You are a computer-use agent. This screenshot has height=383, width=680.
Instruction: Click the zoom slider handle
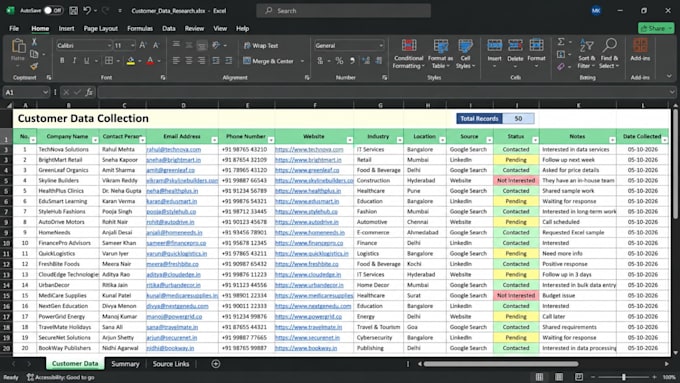point(624,377)
